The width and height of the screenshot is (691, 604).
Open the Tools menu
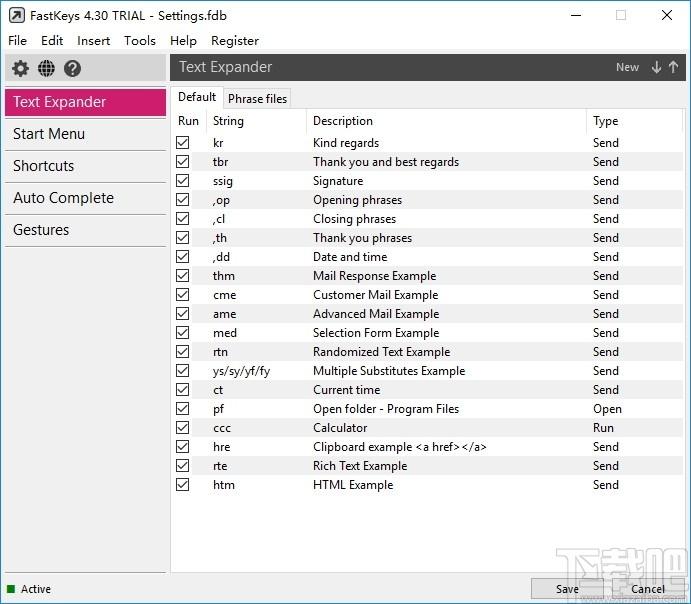point(140,41)
